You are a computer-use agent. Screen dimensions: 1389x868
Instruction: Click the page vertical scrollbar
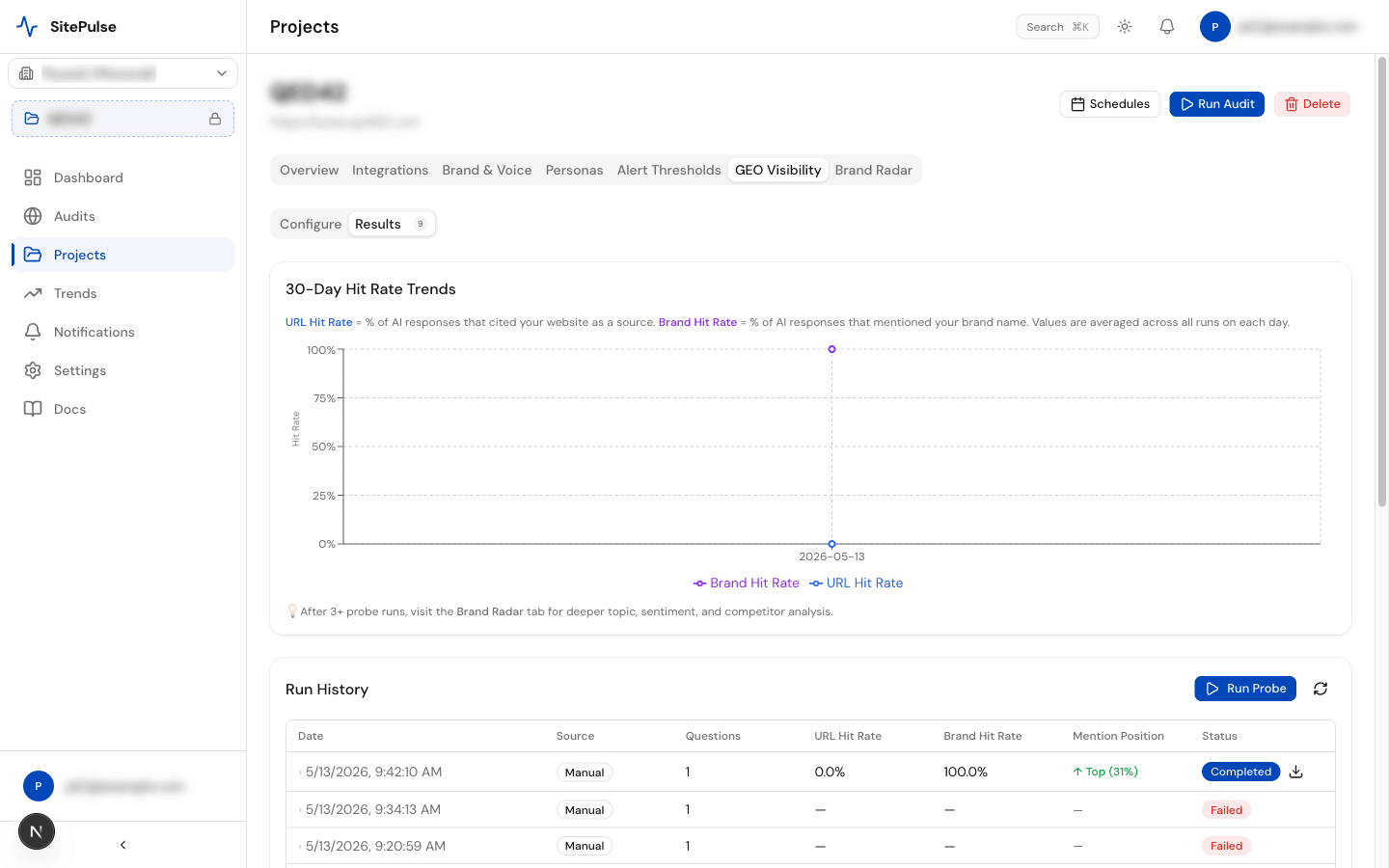(x=1381, y=282)
